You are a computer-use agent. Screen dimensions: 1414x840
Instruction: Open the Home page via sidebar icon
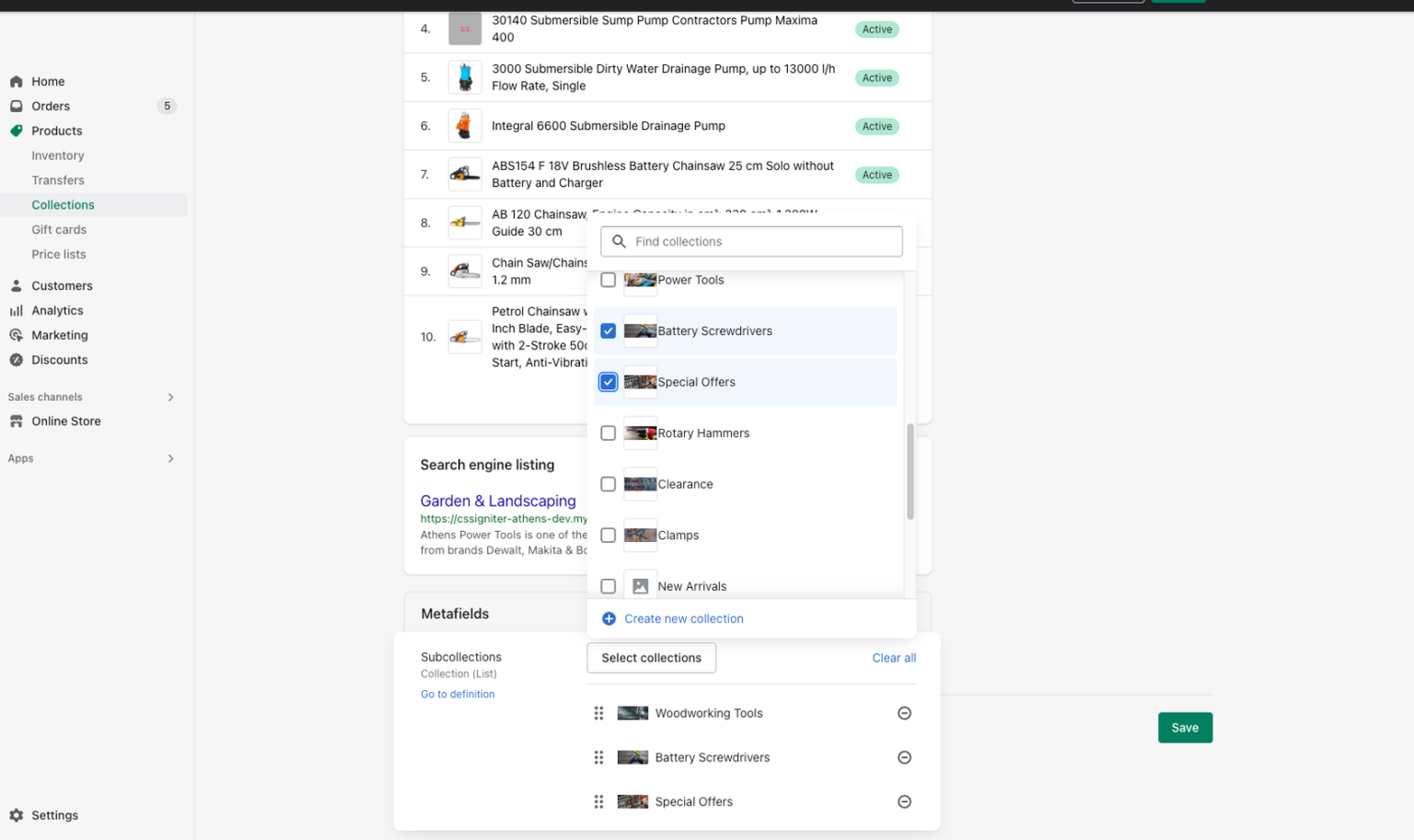tap(17, 81)
